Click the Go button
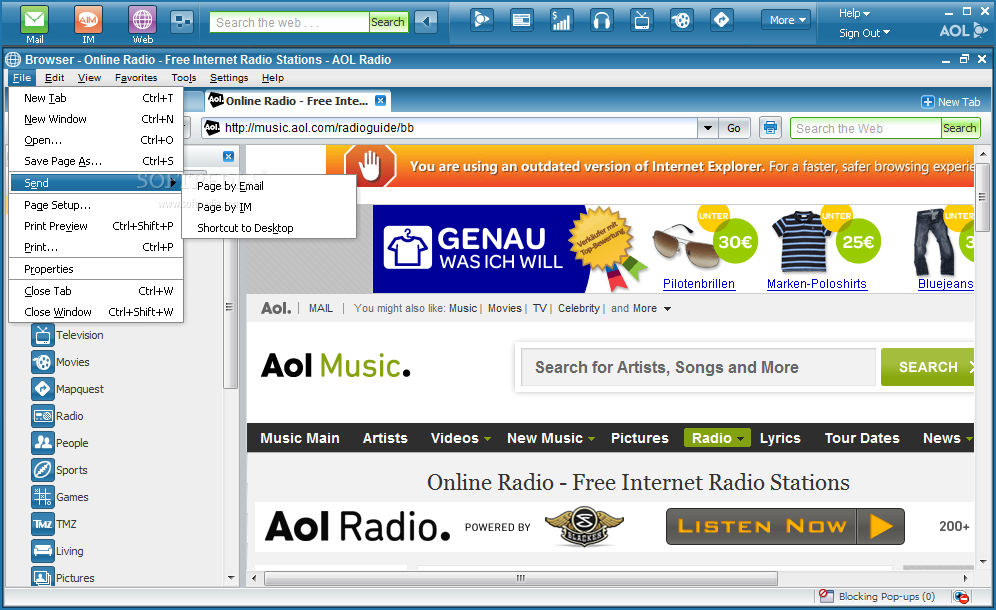Image resolution: width=996 pixels, height=610 pixels. 734,128
